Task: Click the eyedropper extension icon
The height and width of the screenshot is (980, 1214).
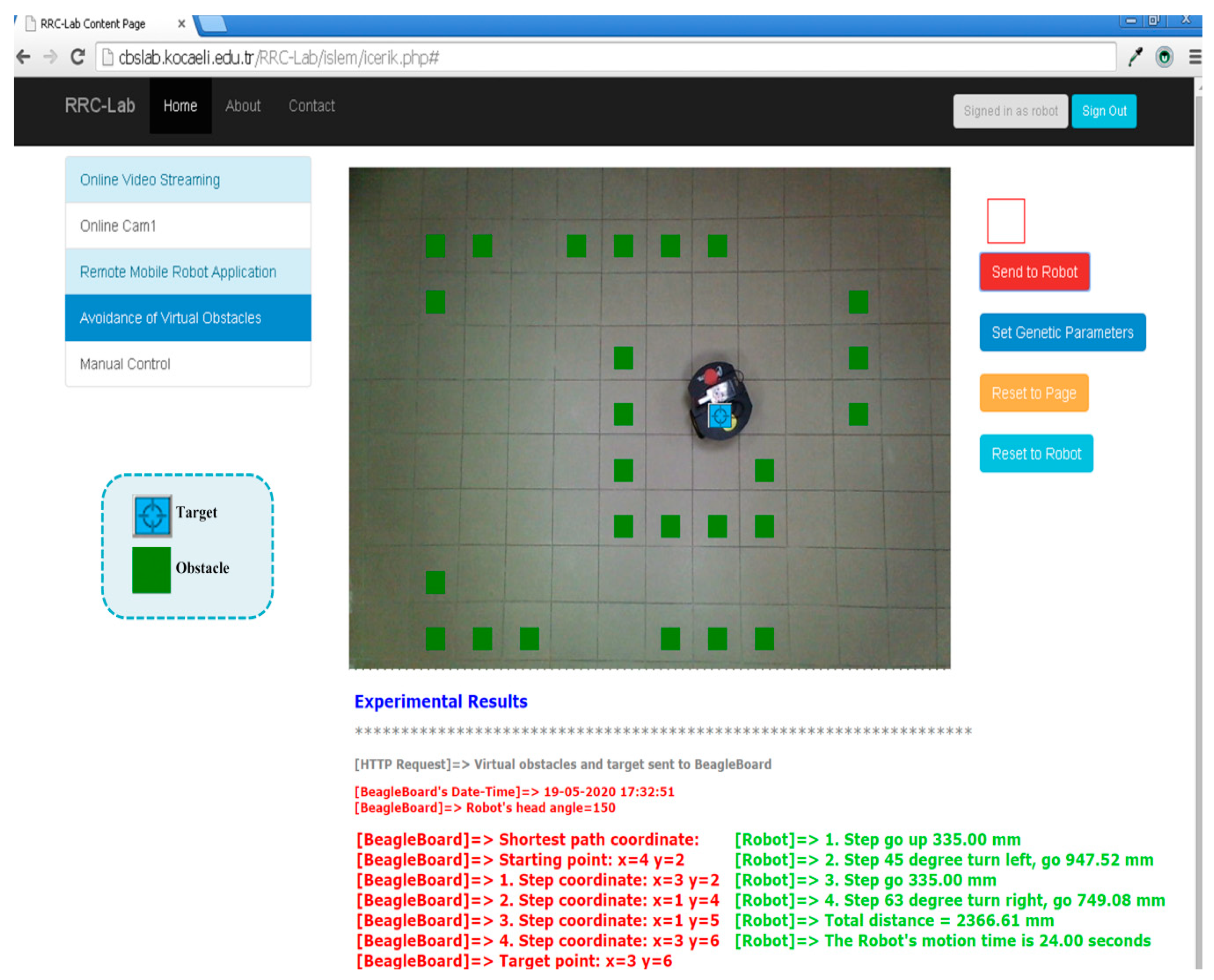Action: (1135, 57)
